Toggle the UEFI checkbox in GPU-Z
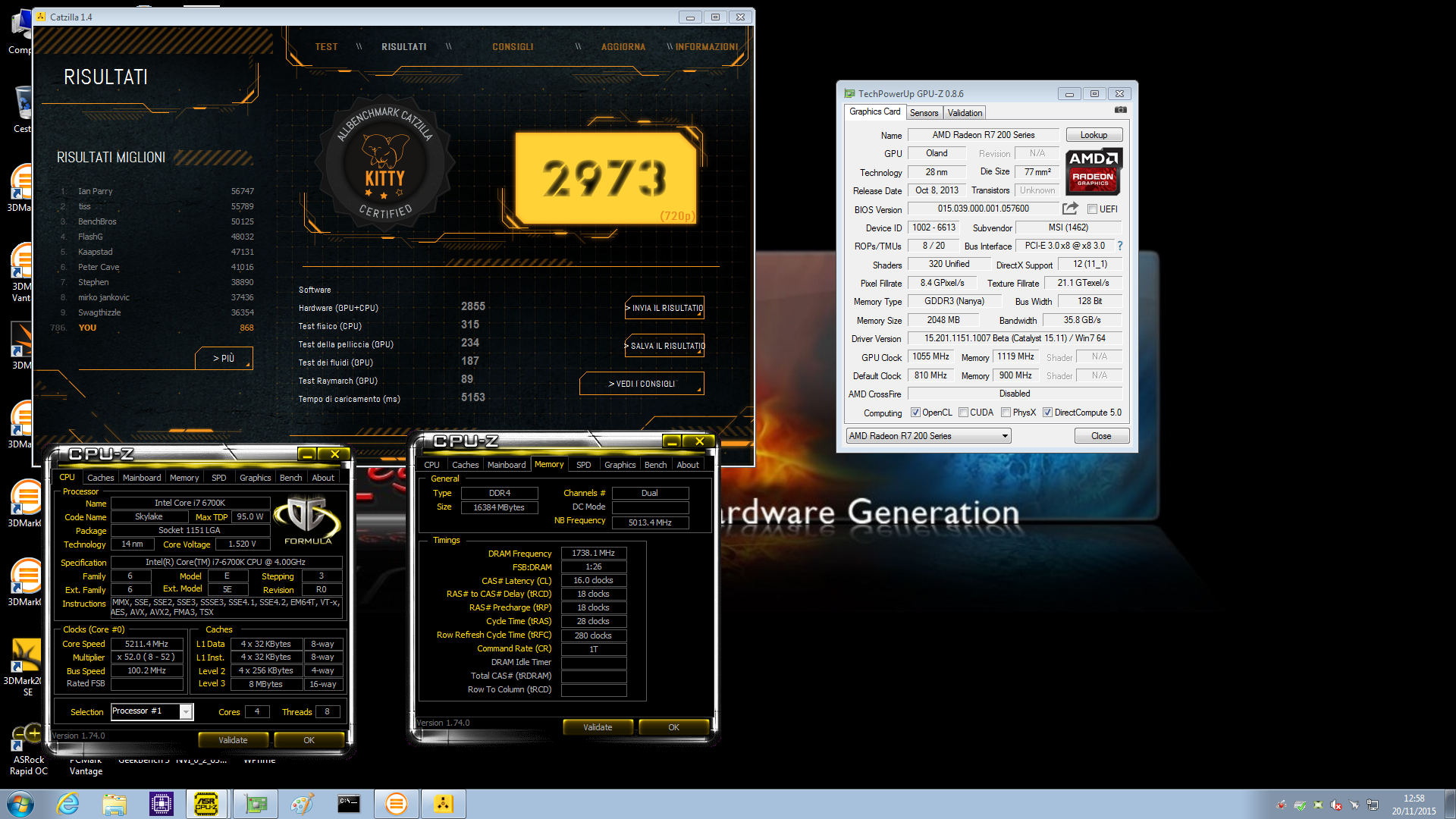Image resolution: width=1456 pixels, height=819 pixels. tap(1092, 209)
